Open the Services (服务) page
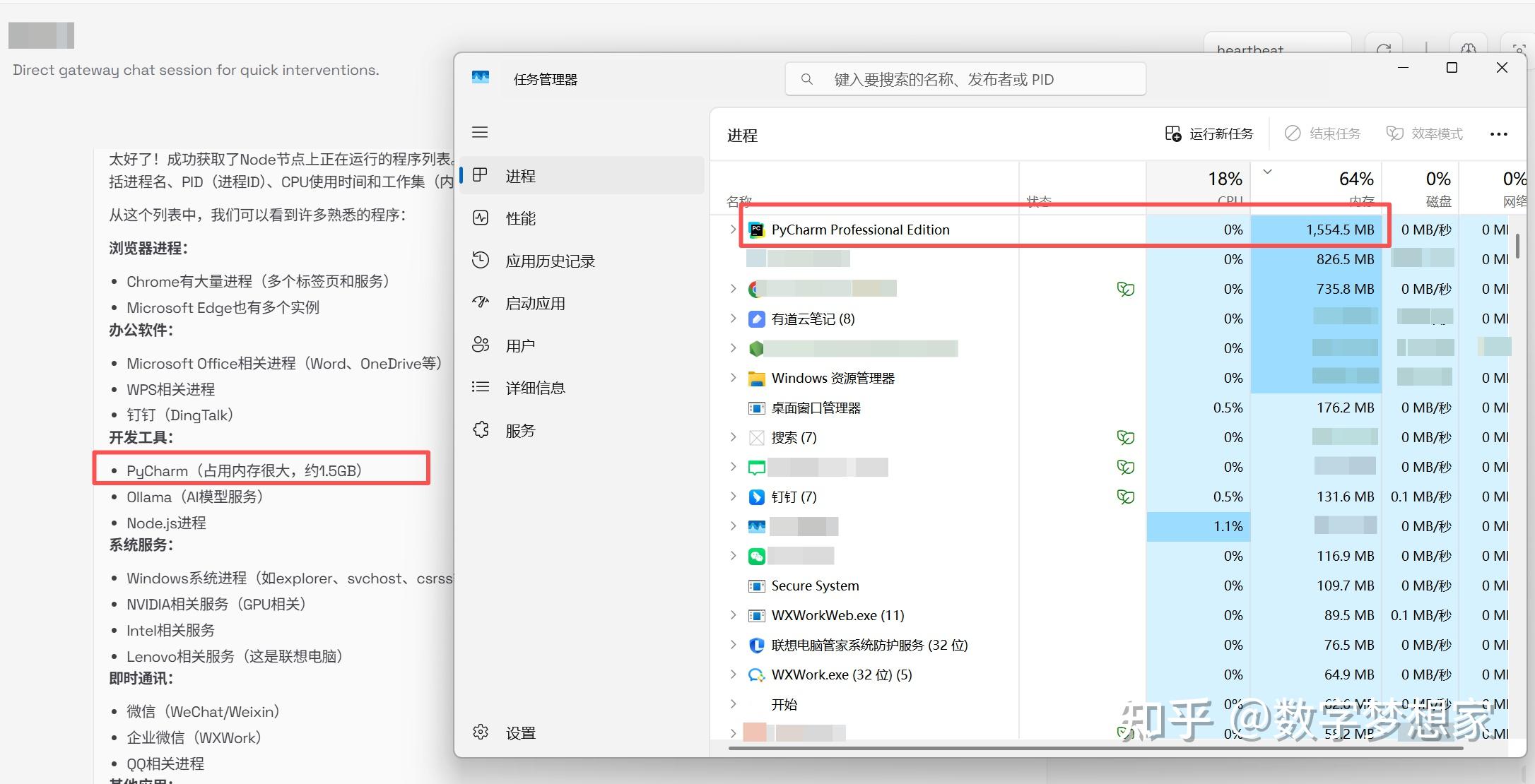 (520, 430)
